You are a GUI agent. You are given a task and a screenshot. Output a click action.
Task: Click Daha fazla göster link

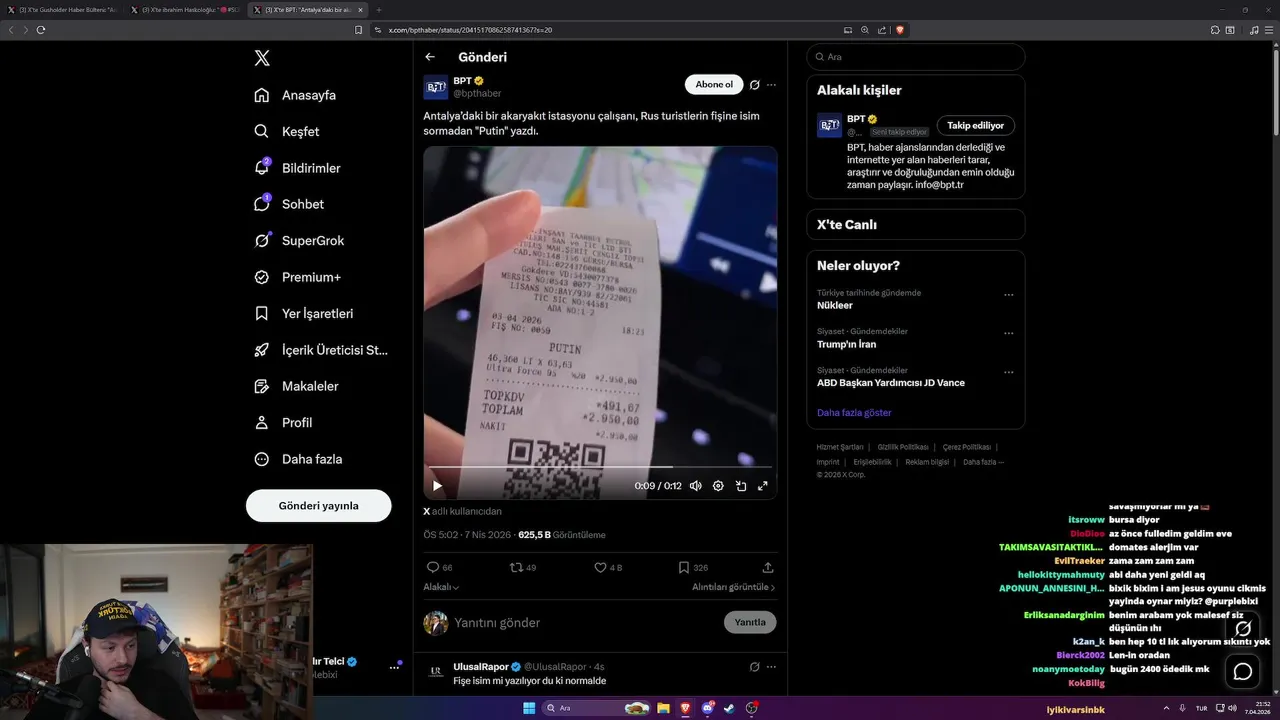[854, 412]
